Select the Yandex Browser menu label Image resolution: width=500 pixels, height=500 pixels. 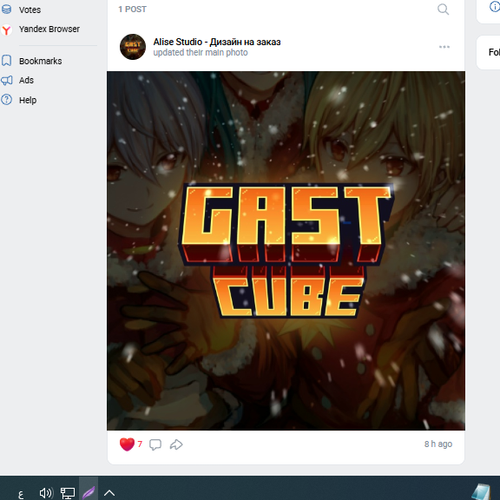pos(49,29)
